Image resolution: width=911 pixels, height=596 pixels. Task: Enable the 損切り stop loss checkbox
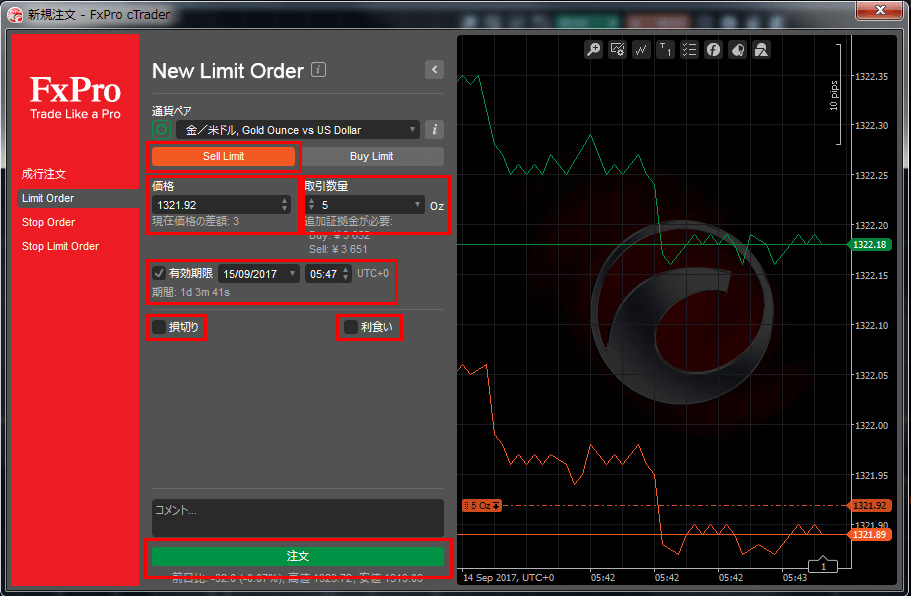159,327
